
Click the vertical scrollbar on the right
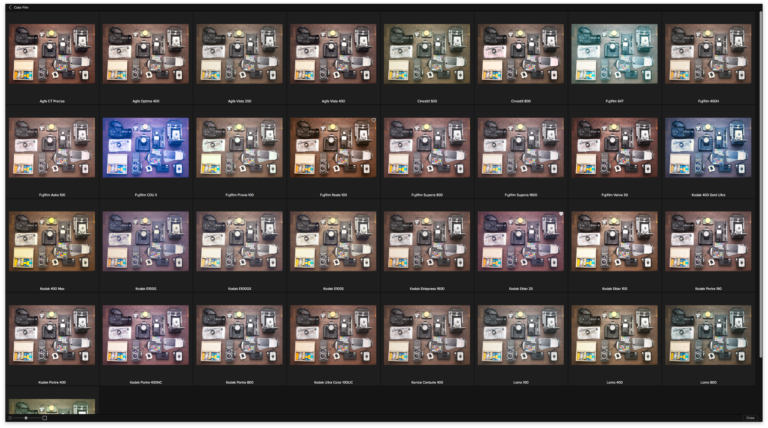tap(761, 186)
